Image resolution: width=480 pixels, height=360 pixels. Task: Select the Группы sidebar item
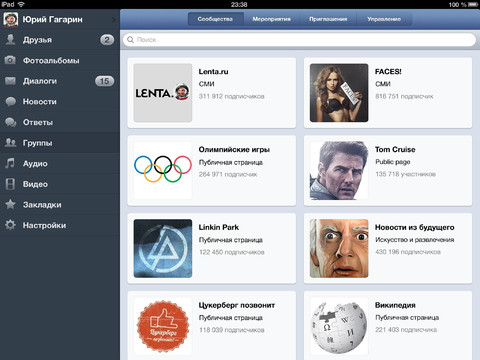coord(60,143)
